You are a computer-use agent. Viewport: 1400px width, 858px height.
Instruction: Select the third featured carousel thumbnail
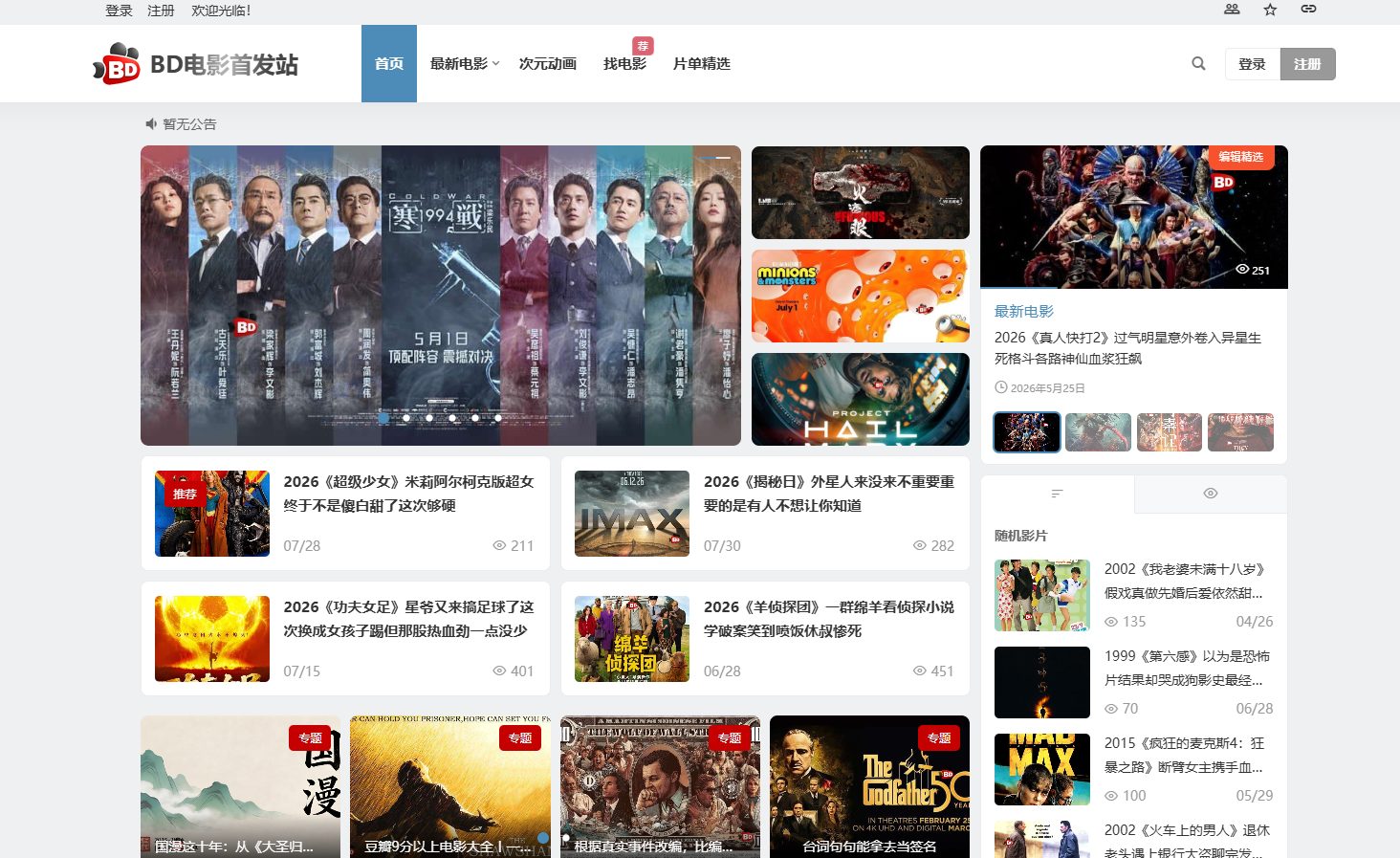[1170, 432]
